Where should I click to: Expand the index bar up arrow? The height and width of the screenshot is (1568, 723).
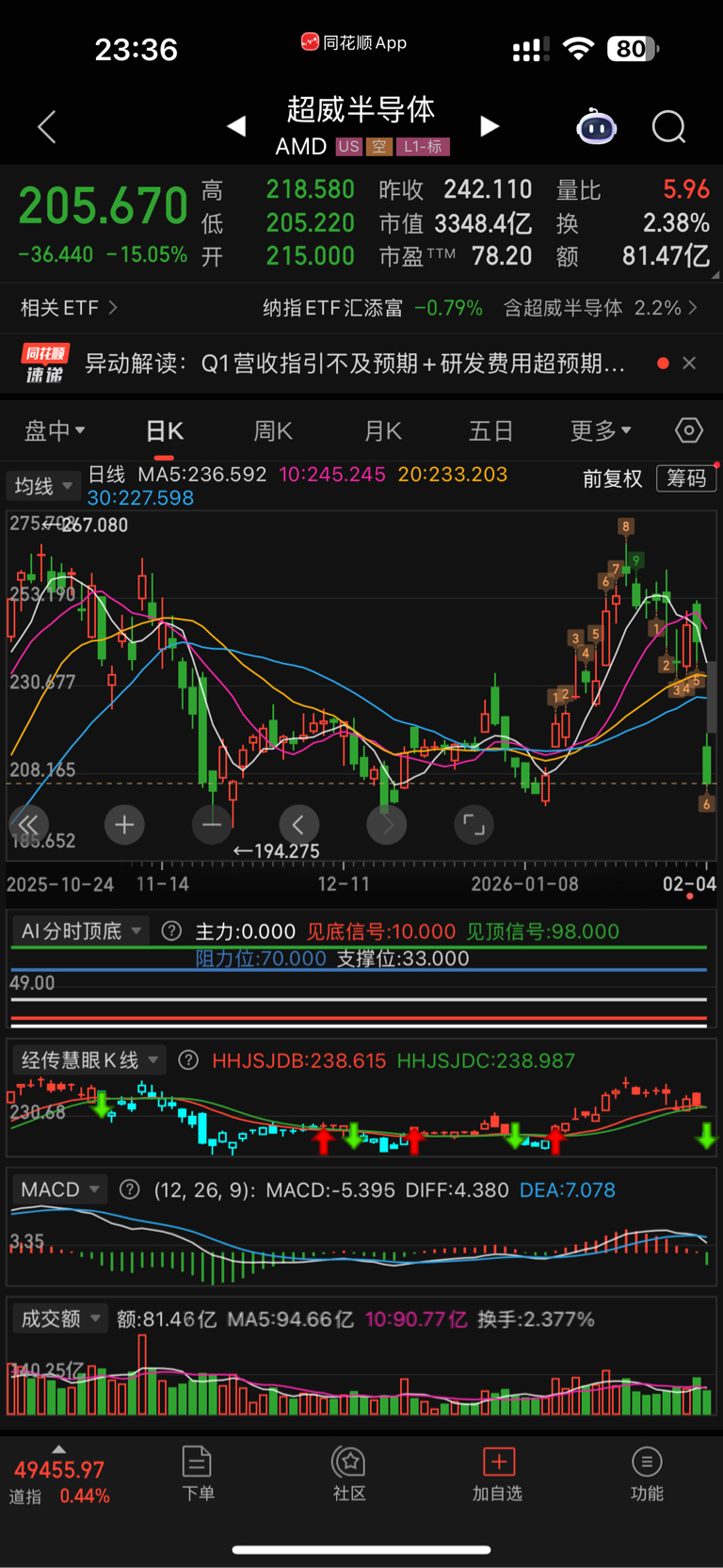pyautogui.click(x=59, y=1449)
